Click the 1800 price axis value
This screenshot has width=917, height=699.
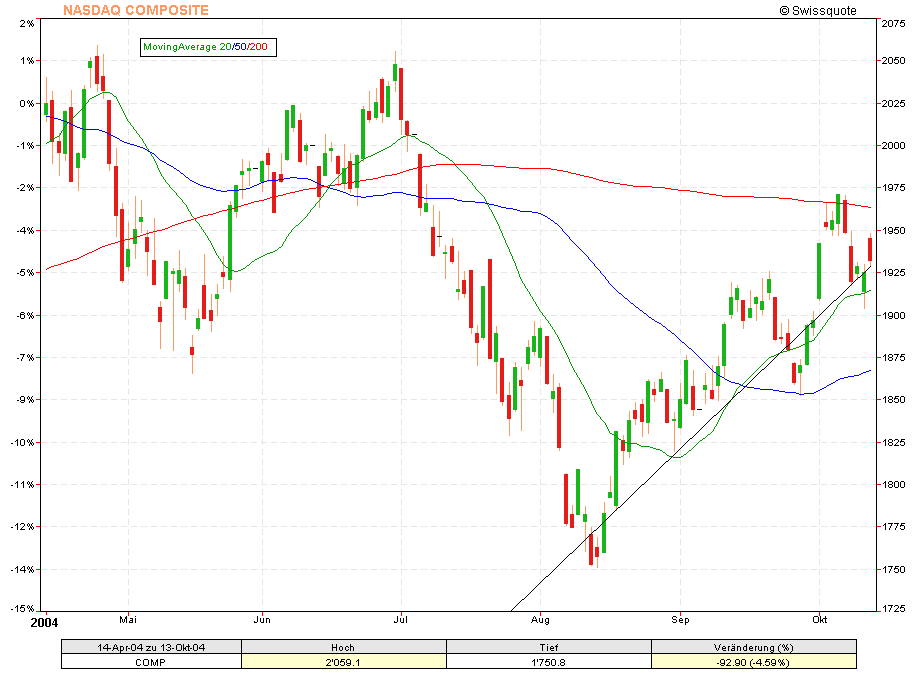click(x=893, y=484)
